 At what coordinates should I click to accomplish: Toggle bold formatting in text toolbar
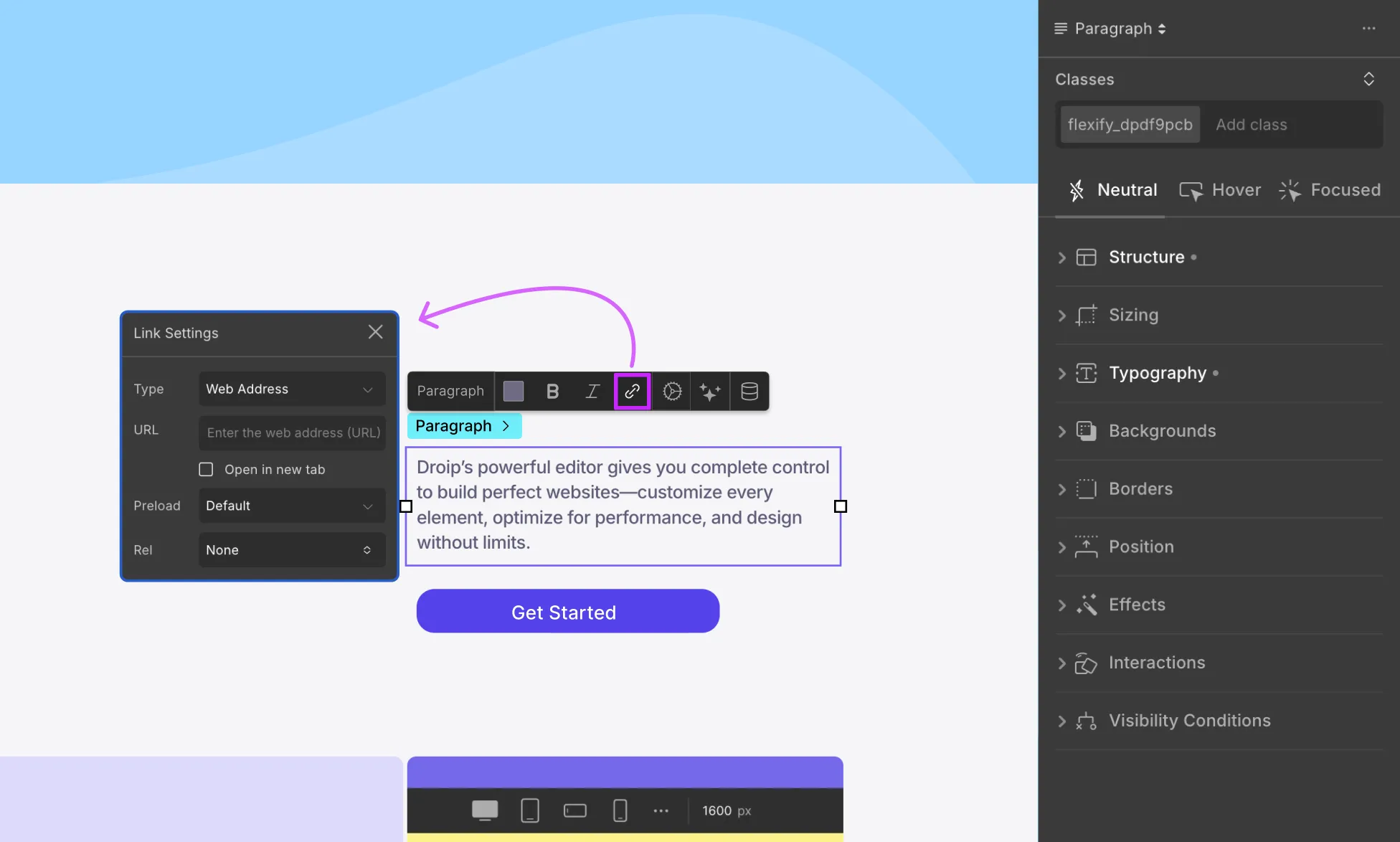(552, 392)
